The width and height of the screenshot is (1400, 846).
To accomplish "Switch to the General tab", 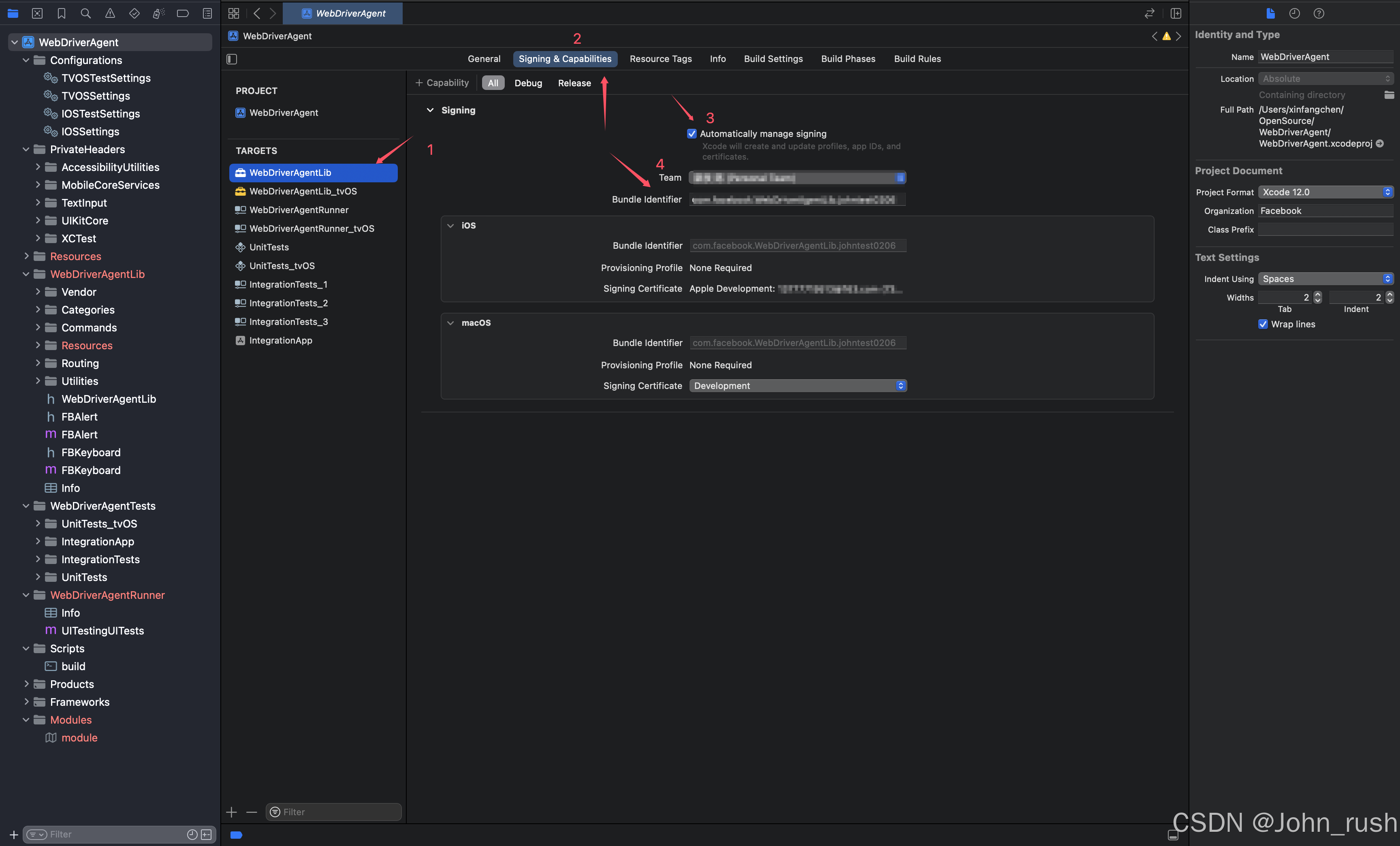I will point(484,58).
